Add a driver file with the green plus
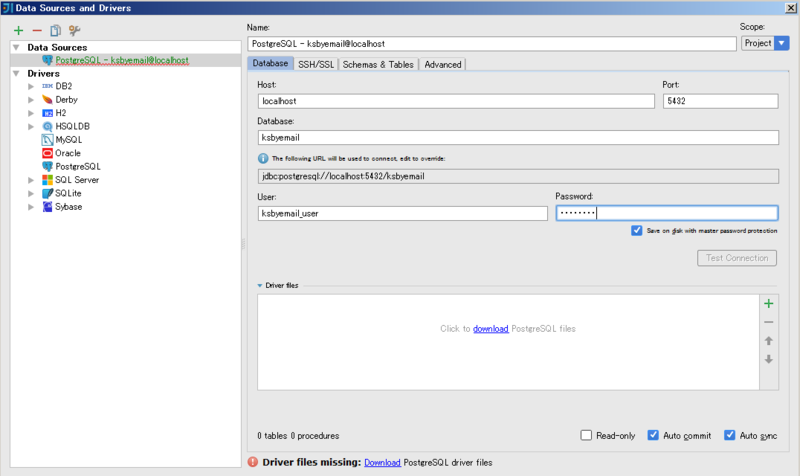800x476 pixels. (x=769, y=304)
